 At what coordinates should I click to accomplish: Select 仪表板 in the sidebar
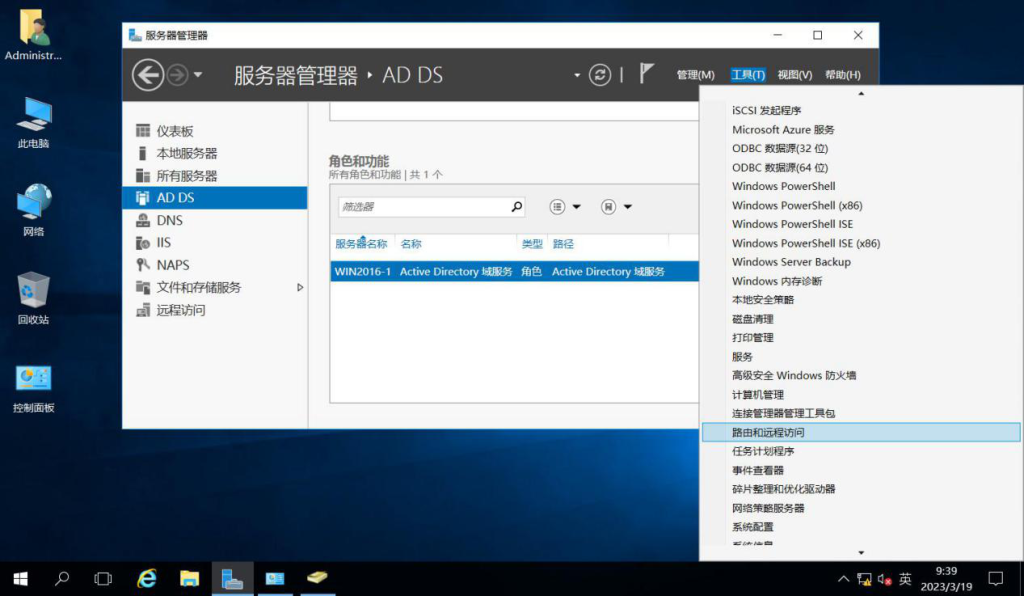tap(215, 131)
